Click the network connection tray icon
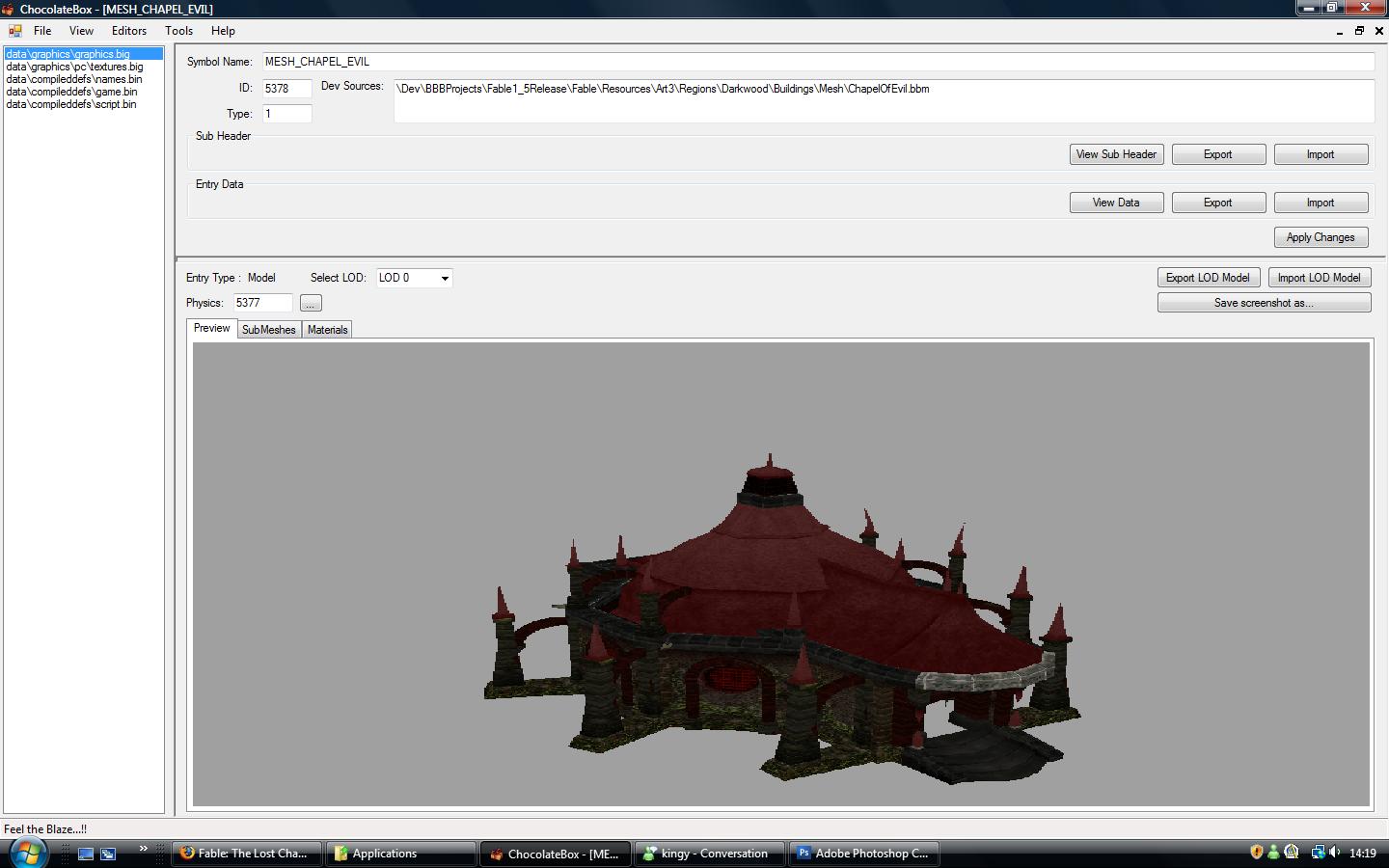This screenshot has height=868, width=1389. click(x=1317, y=853)
